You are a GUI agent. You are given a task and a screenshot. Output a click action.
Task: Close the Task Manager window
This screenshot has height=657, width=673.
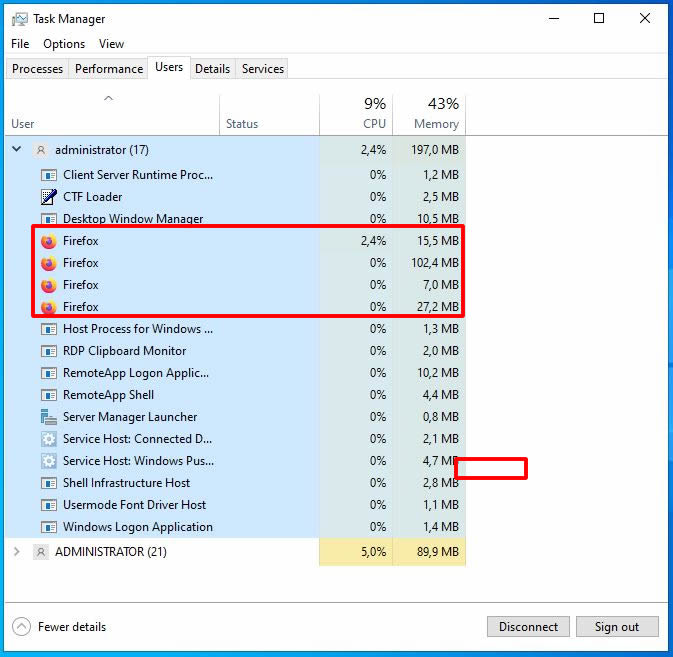click(645, 18)
